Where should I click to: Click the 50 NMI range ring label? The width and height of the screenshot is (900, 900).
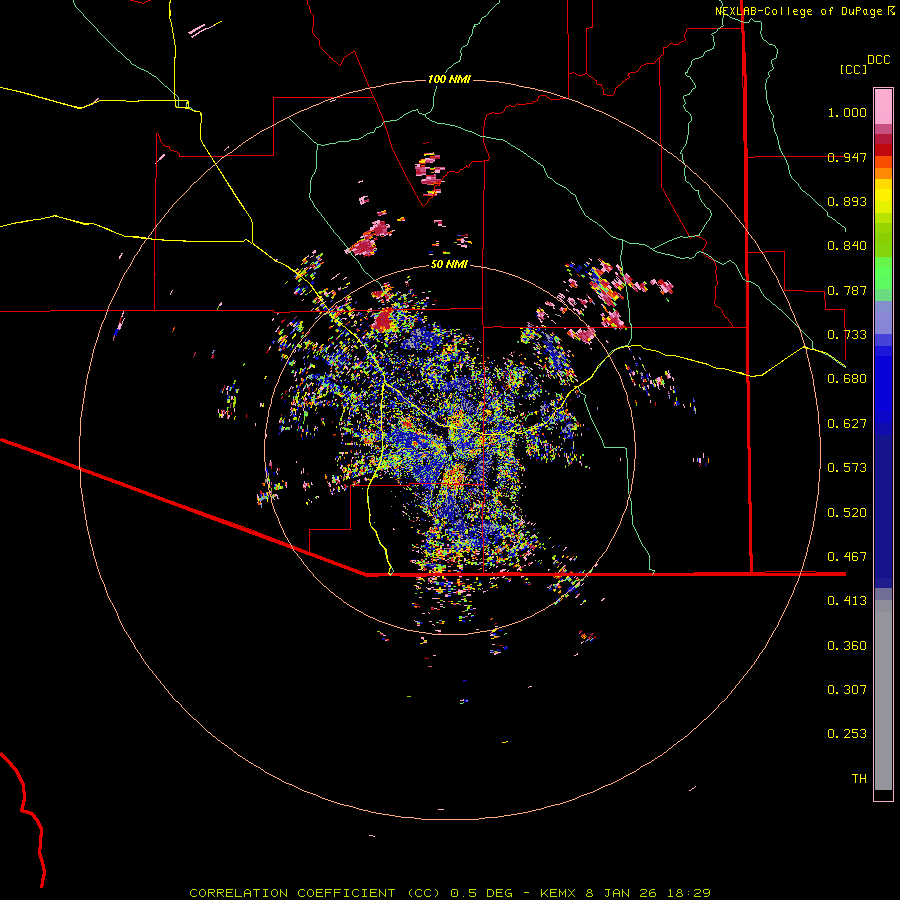(449, 264)
